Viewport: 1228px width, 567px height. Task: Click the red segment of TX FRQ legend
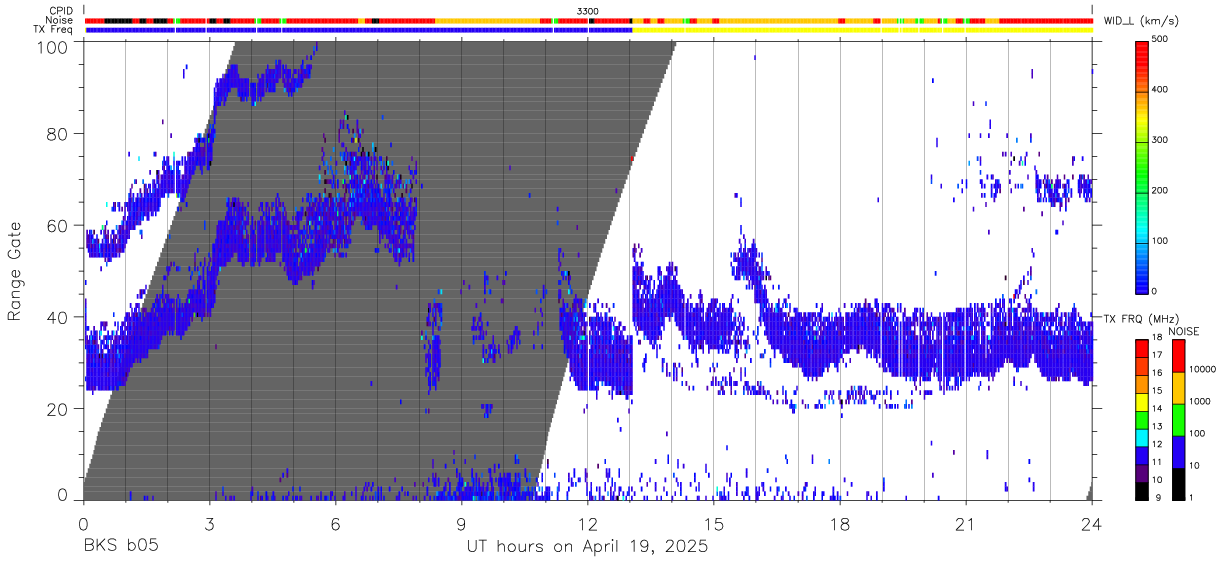click(1142, 347)
